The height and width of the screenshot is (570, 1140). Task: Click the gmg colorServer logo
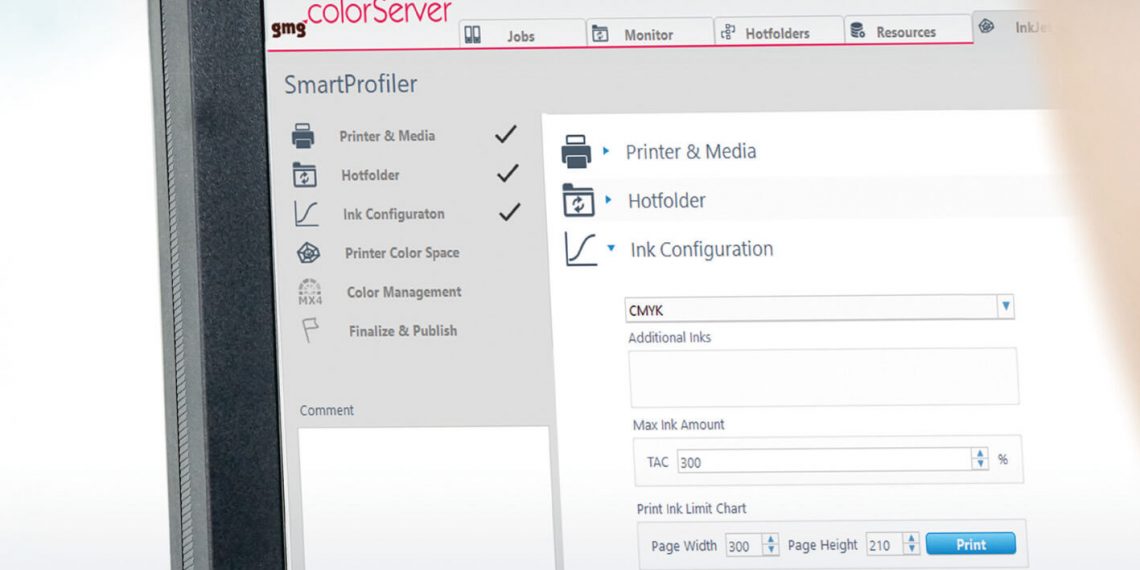pos(361,18)
